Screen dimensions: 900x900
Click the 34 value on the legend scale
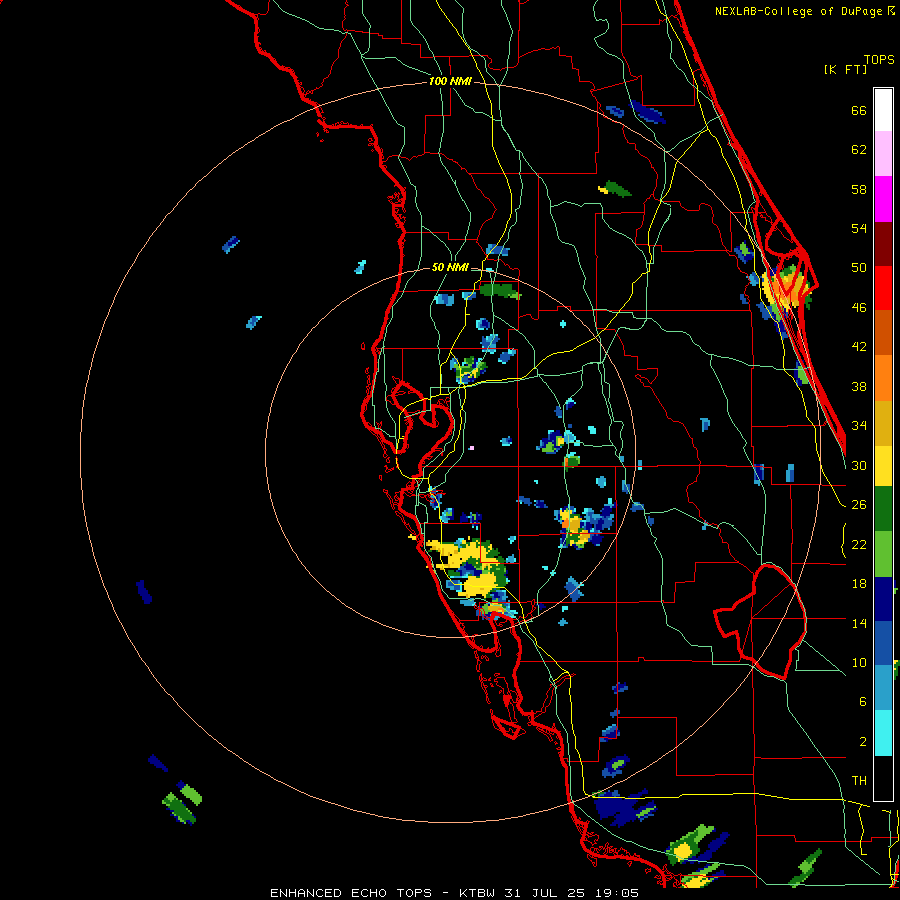tap(859, 425)
